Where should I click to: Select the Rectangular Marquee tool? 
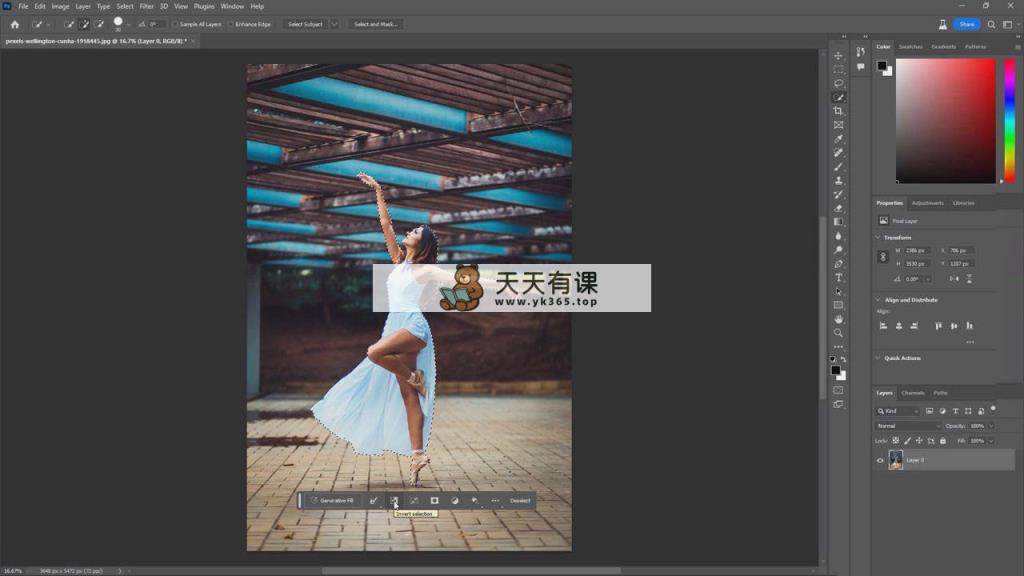pyautogui.click(x=839, y=69)
